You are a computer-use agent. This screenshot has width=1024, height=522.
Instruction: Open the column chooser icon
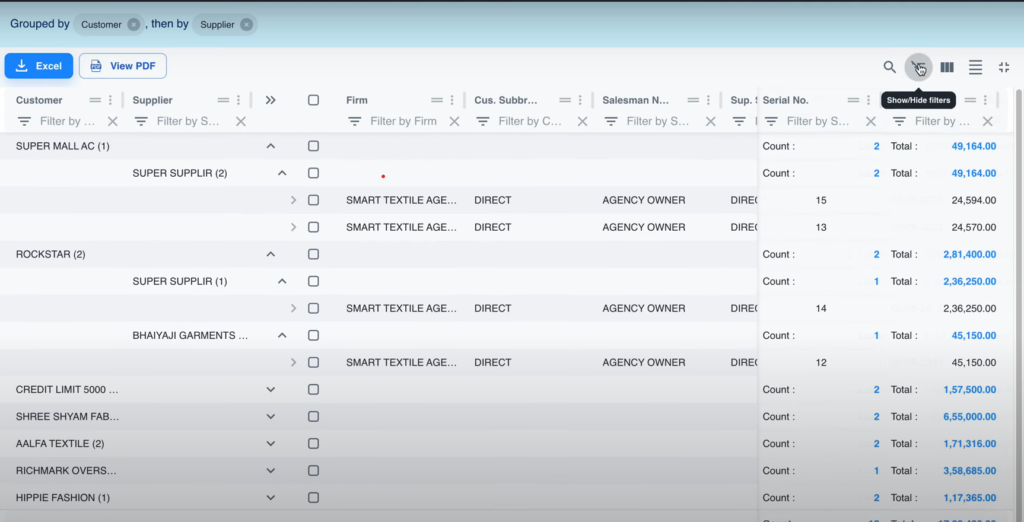click(x=947, y=67)
